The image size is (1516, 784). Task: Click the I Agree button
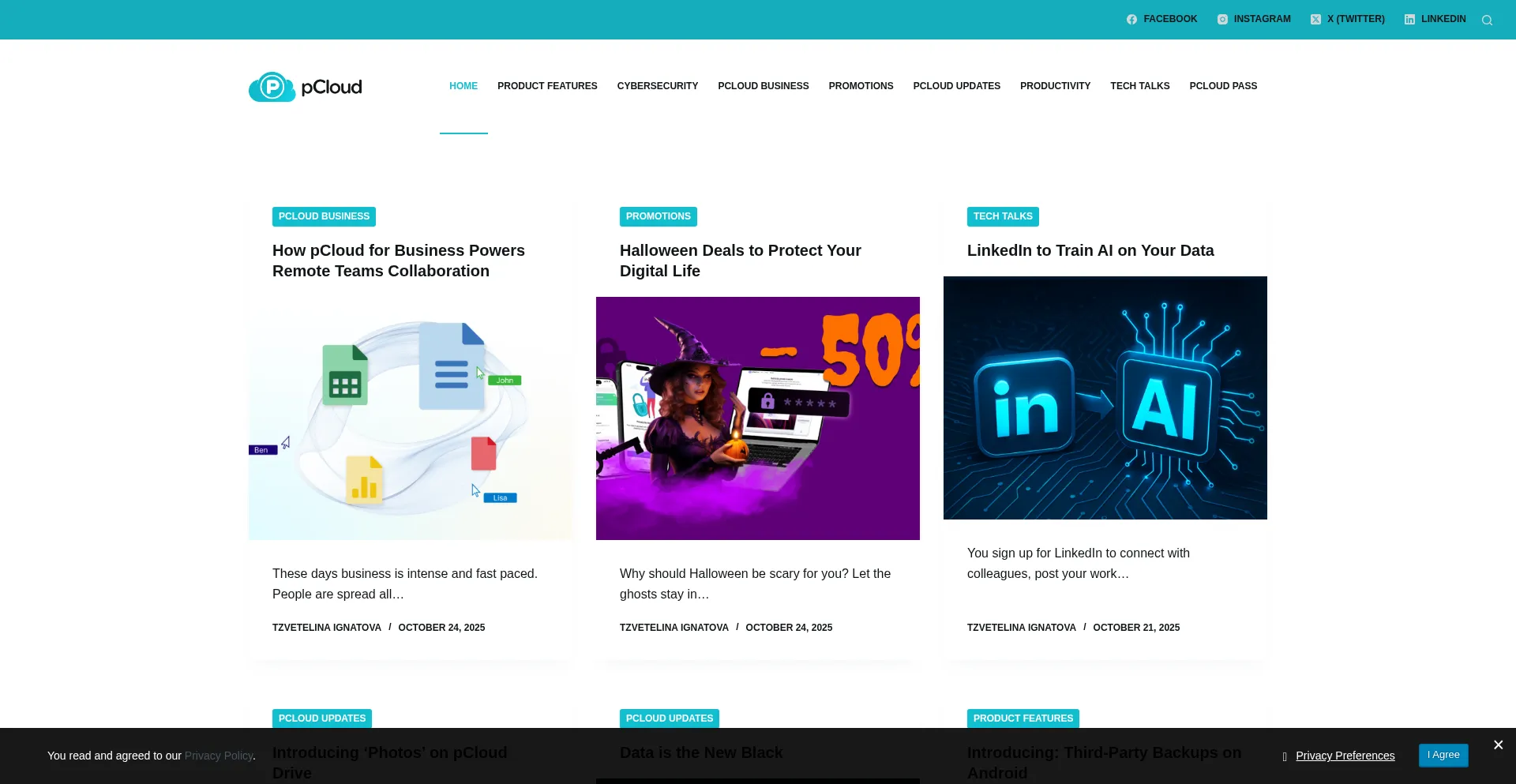coord(1443,755)
